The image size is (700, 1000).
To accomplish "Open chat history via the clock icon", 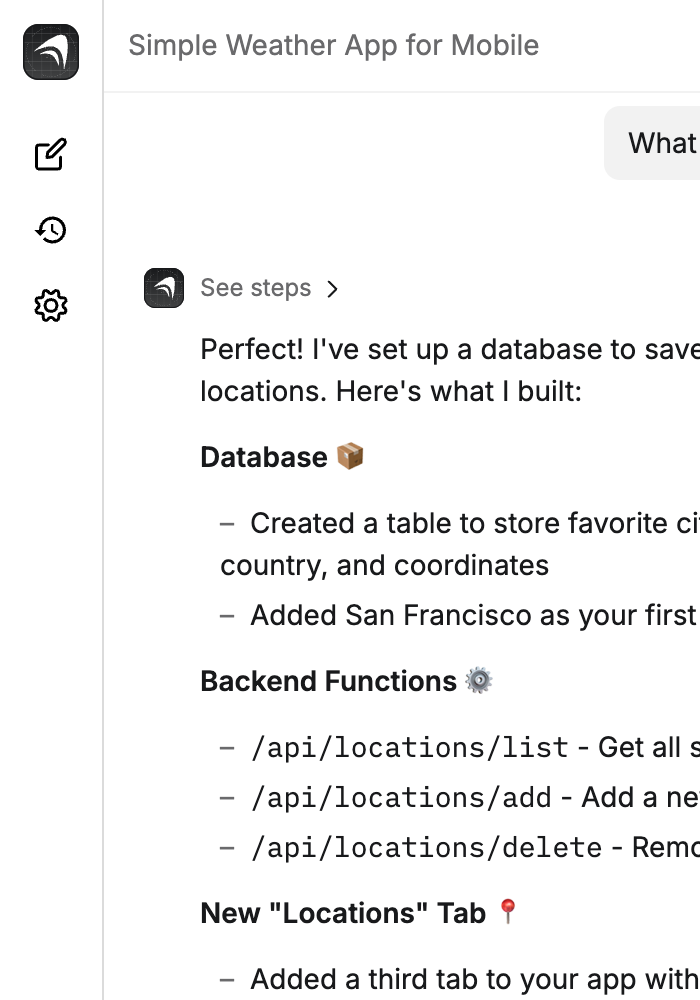I will 50,229.
